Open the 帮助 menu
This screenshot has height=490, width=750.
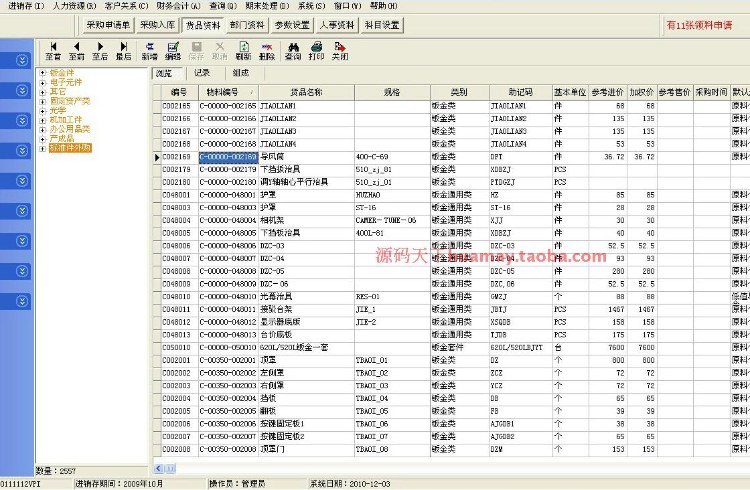(384, 6)
